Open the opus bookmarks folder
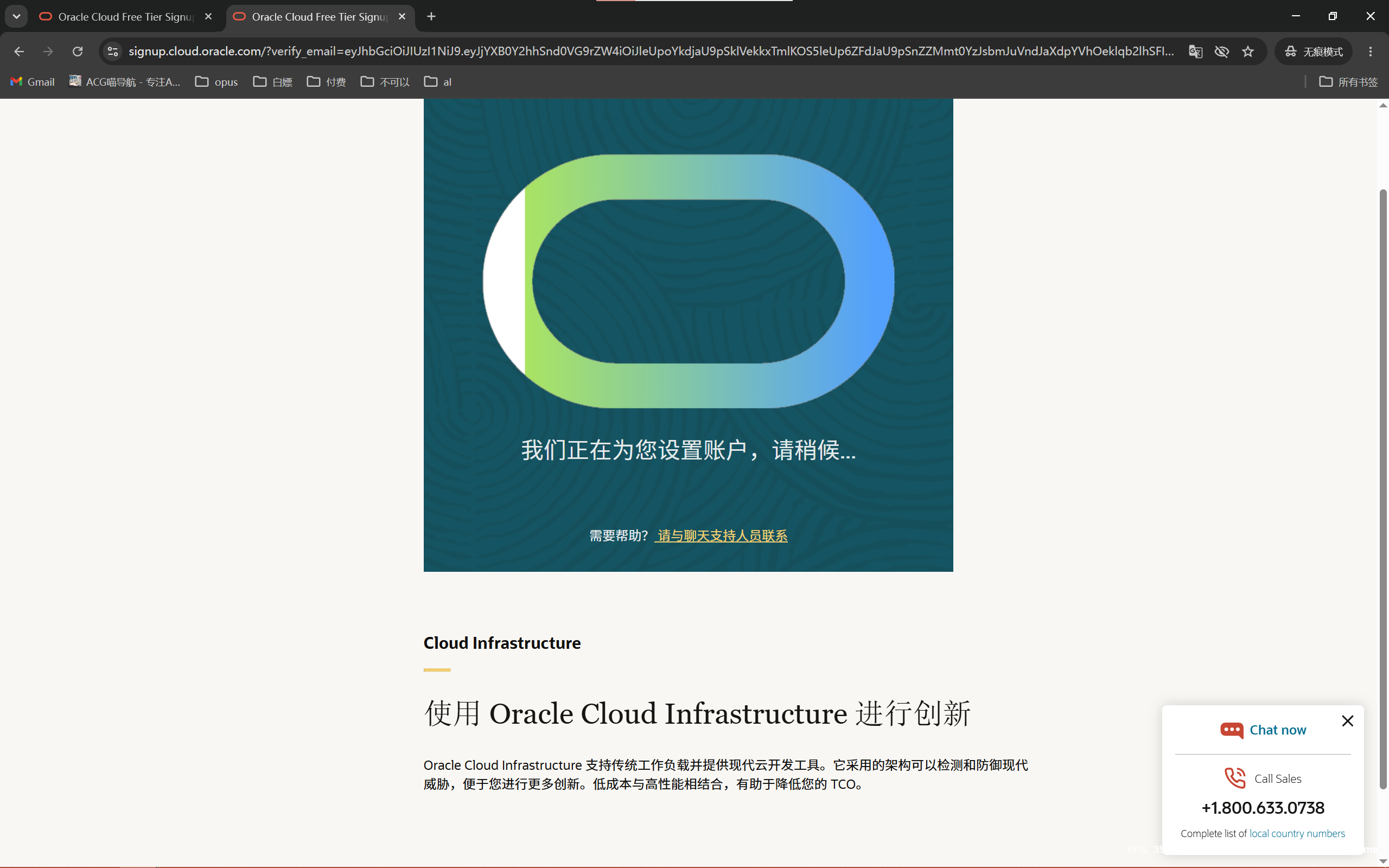This screenshot has width=1389, height=868. click(x=216, y=82)
